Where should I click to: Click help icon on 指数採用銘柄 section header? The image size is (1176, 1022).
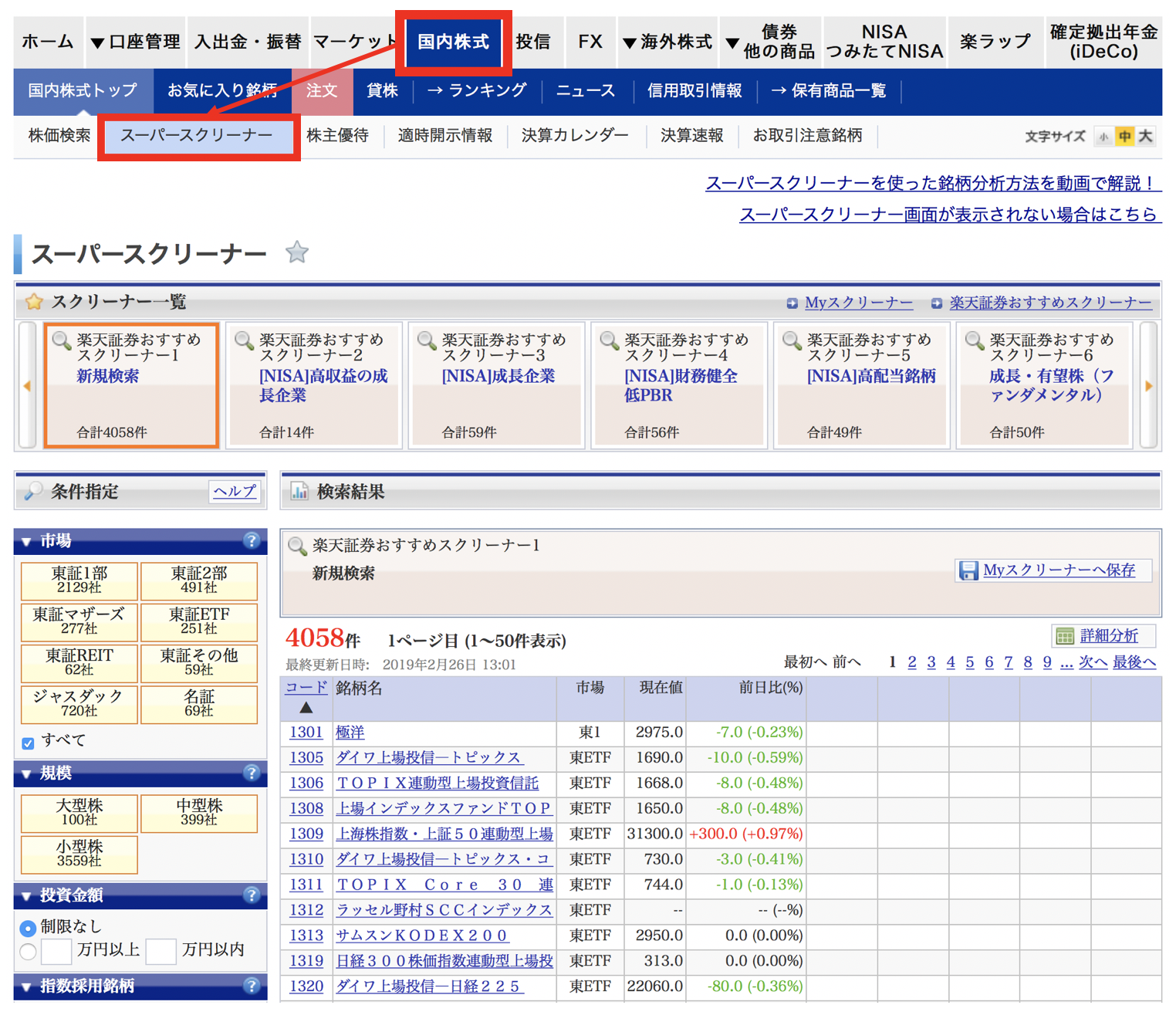click(x=251, y=986)
